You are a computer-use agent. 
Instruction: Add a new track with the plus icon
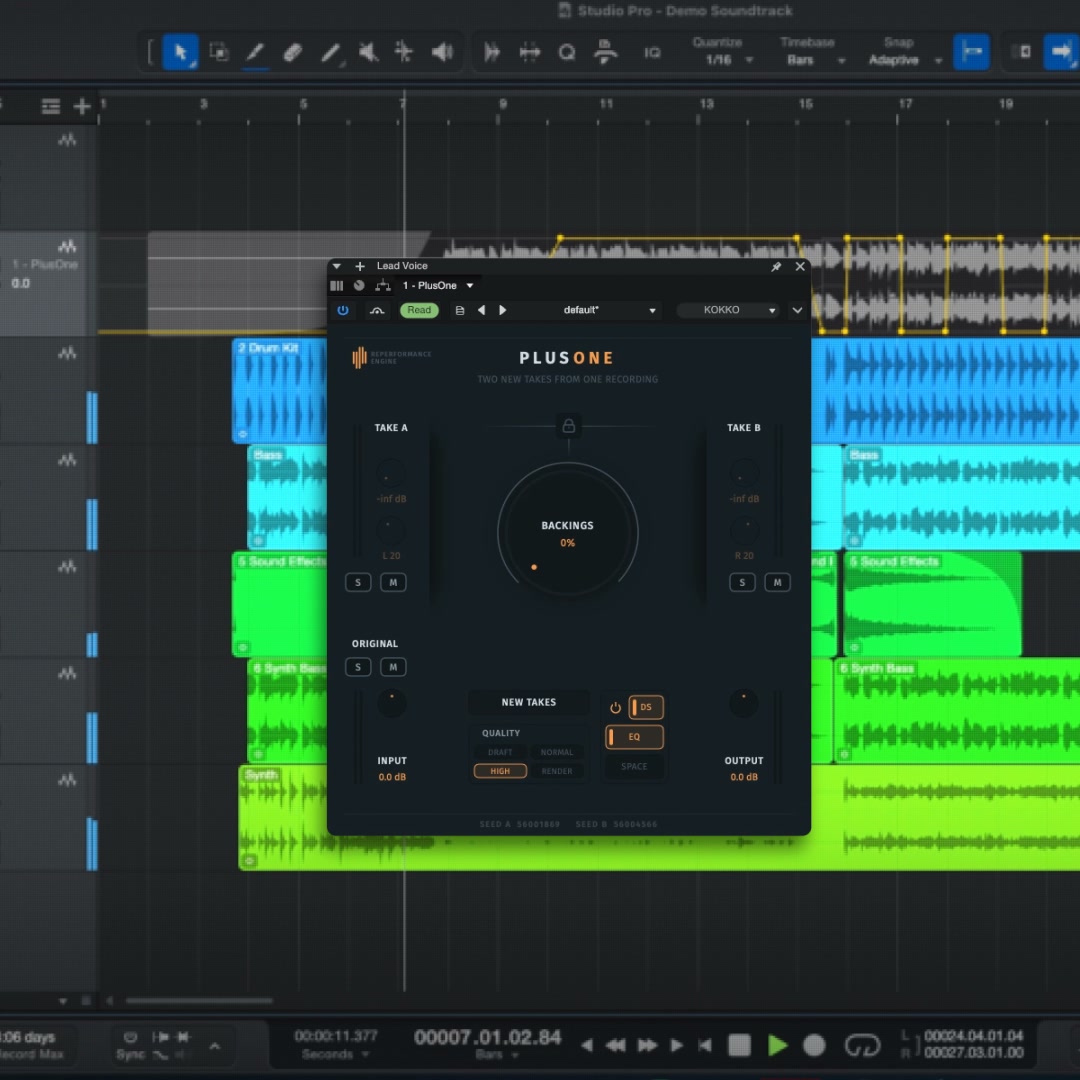coord(82,106)
